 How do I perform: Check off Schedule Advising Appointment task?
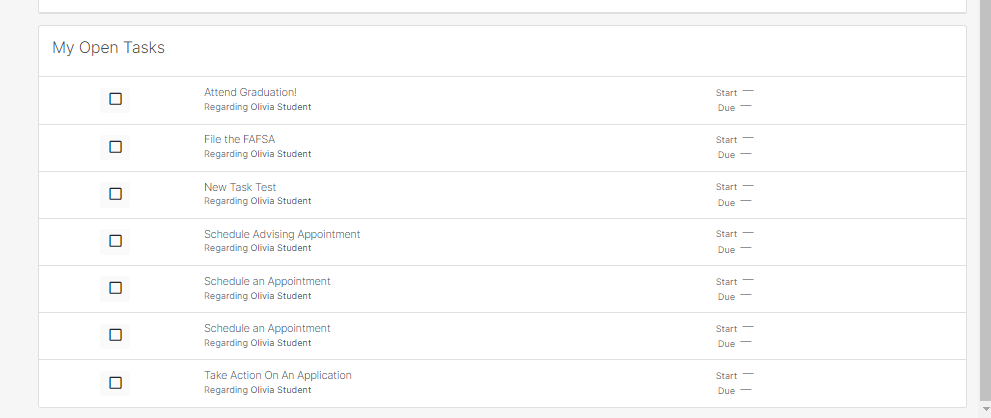(x=115, y=241)
